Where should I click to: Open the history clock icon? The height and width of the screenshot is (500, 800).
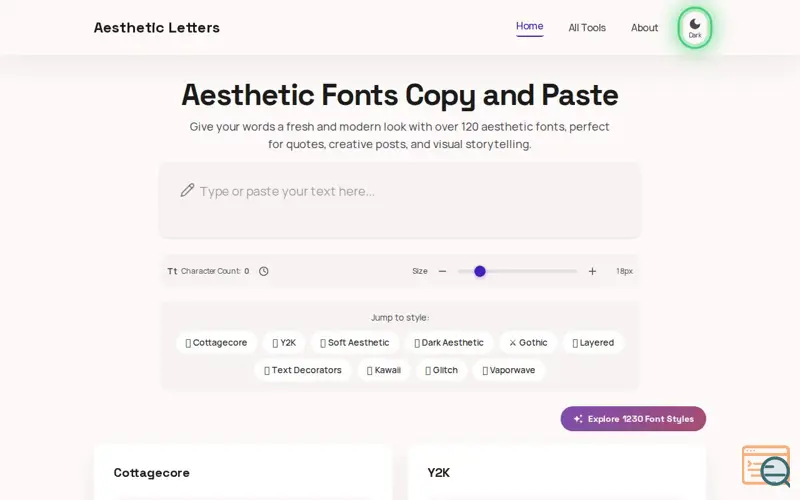click(x=263, y=271)
